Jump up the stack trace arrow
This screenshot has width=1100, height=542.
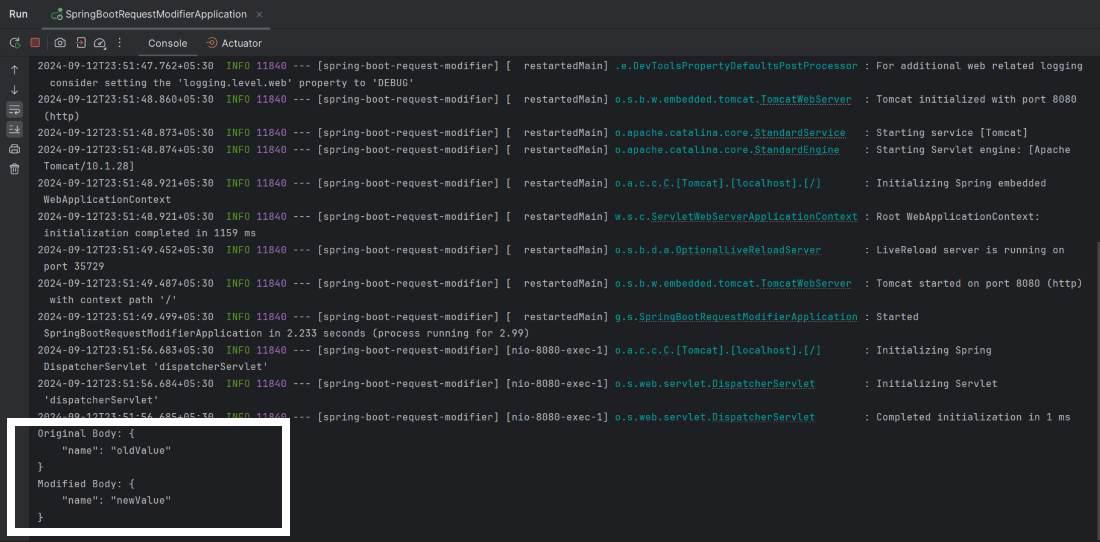(15, 69)
